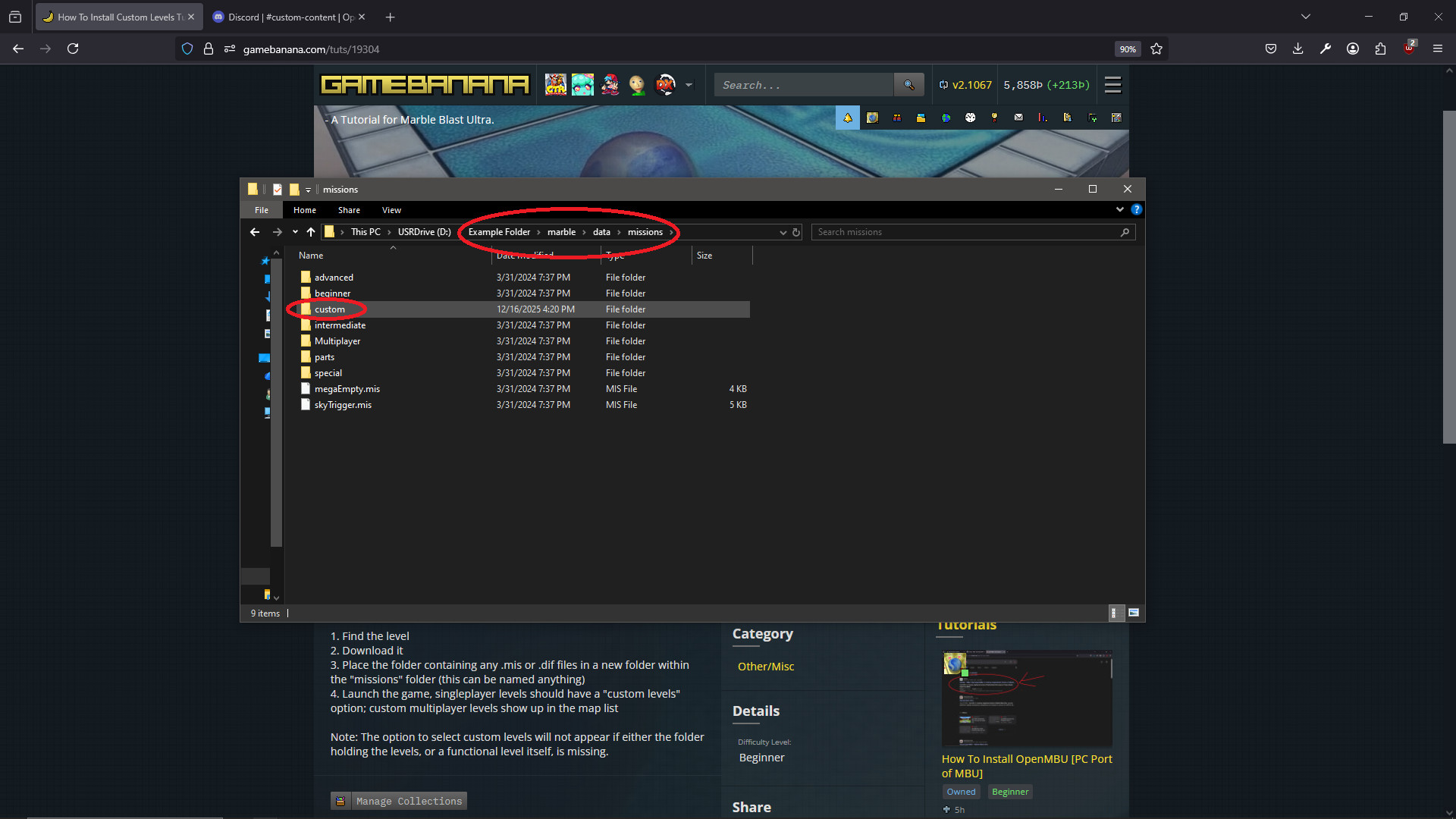The image size is (1456, 819).
Task: Bookmark this page with star icon
Action: click(x=1156, y=49)
